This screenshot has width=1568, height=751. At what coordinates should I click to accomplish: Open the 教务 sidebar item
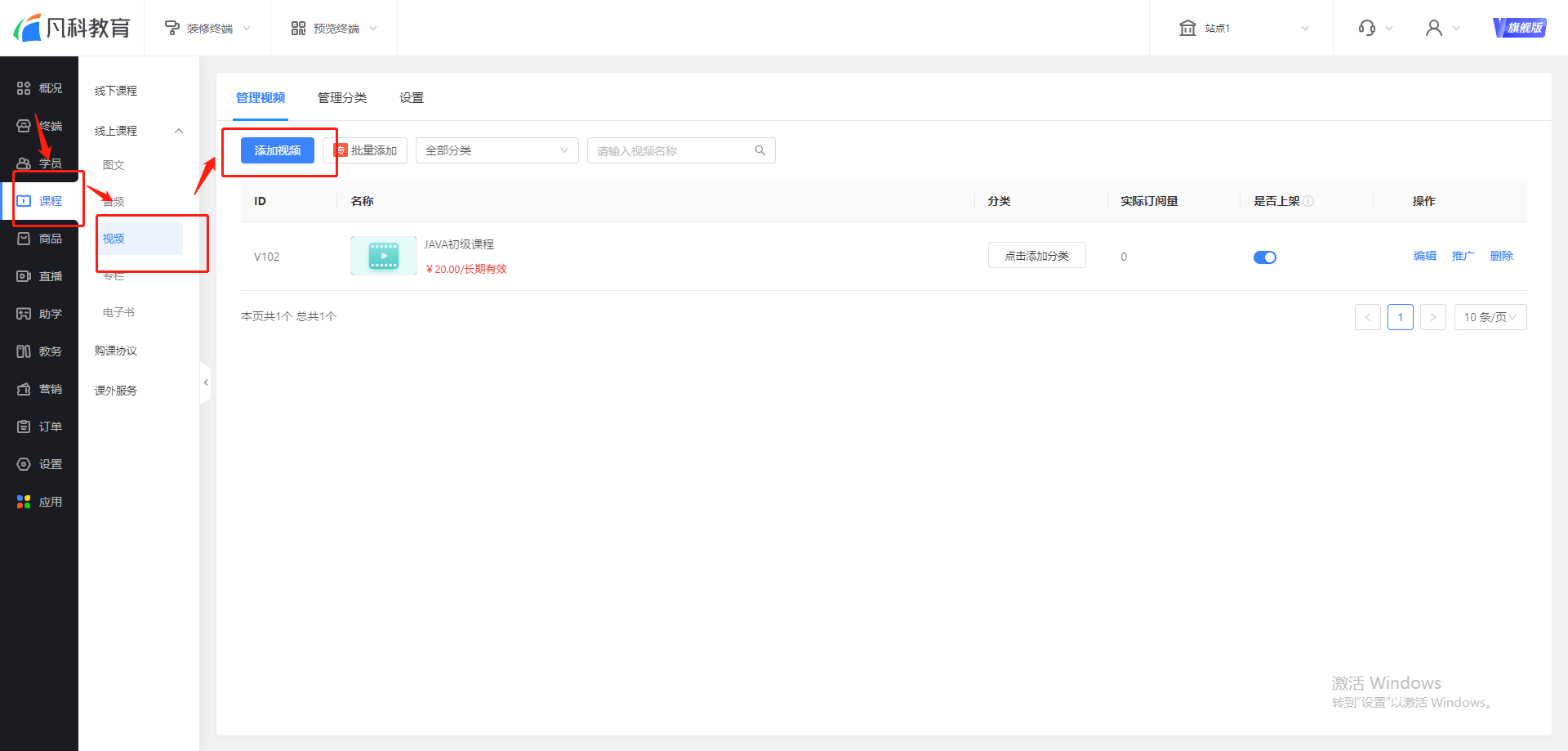tap(39, 351)
